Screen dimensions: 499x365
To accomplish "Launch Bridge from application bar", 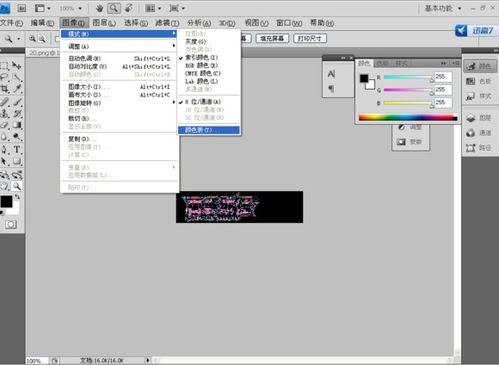I will click(22, 8).
